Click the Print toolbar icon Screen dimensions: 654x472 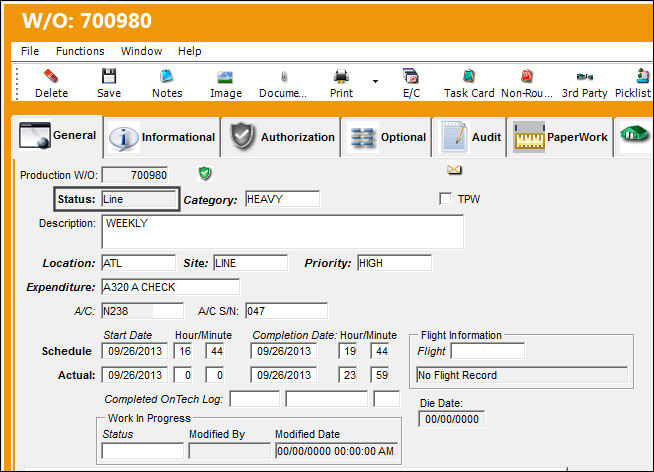pyautogui.click(x=341, y=77)
